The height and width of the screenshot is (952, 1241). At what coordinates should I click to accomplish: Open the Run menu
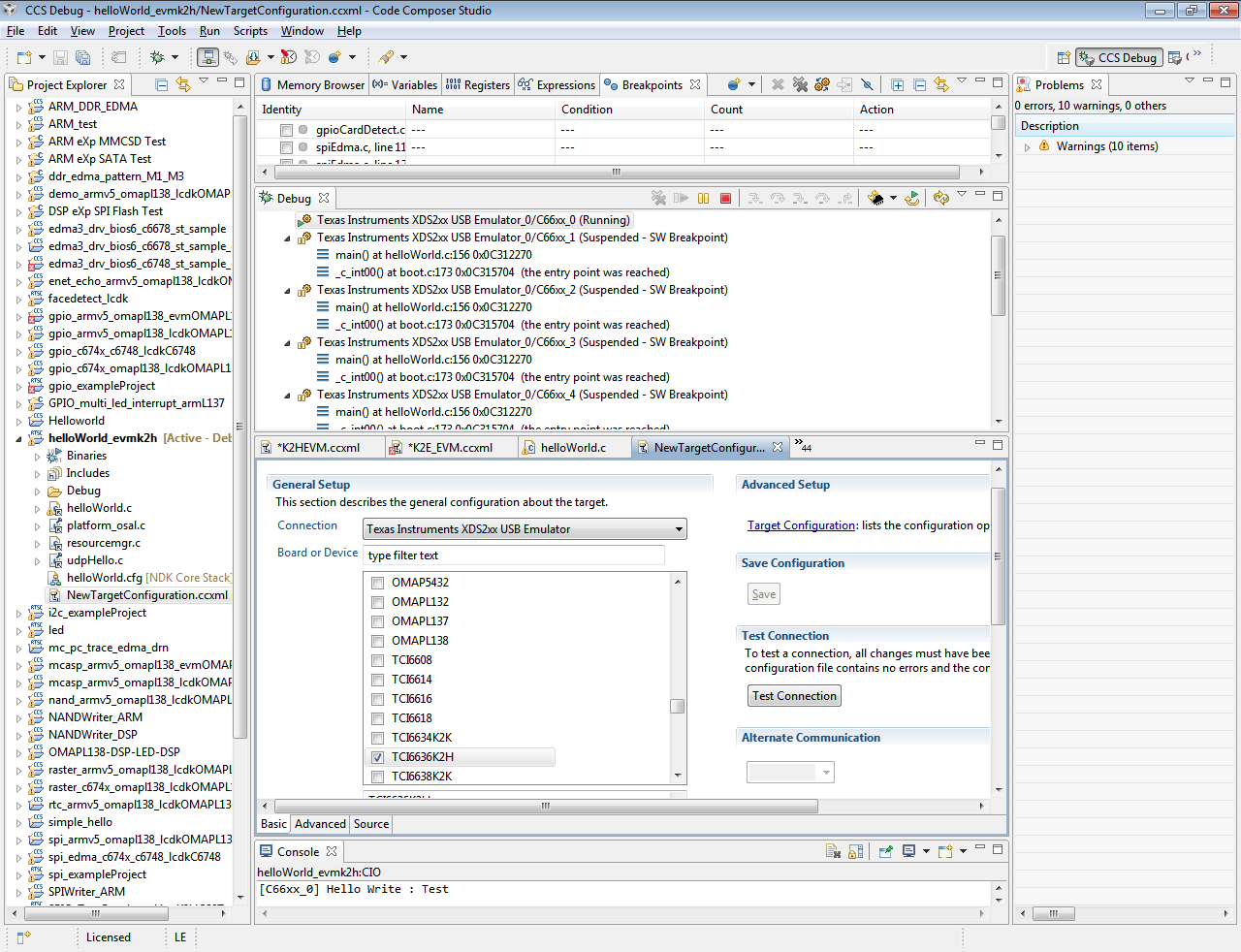(209, 31)
